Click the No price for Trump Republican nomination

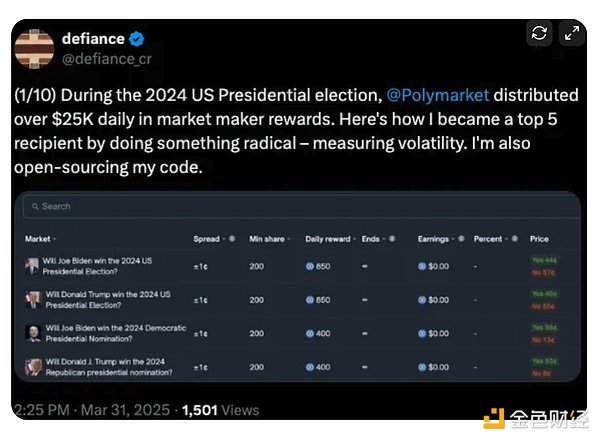541,373
